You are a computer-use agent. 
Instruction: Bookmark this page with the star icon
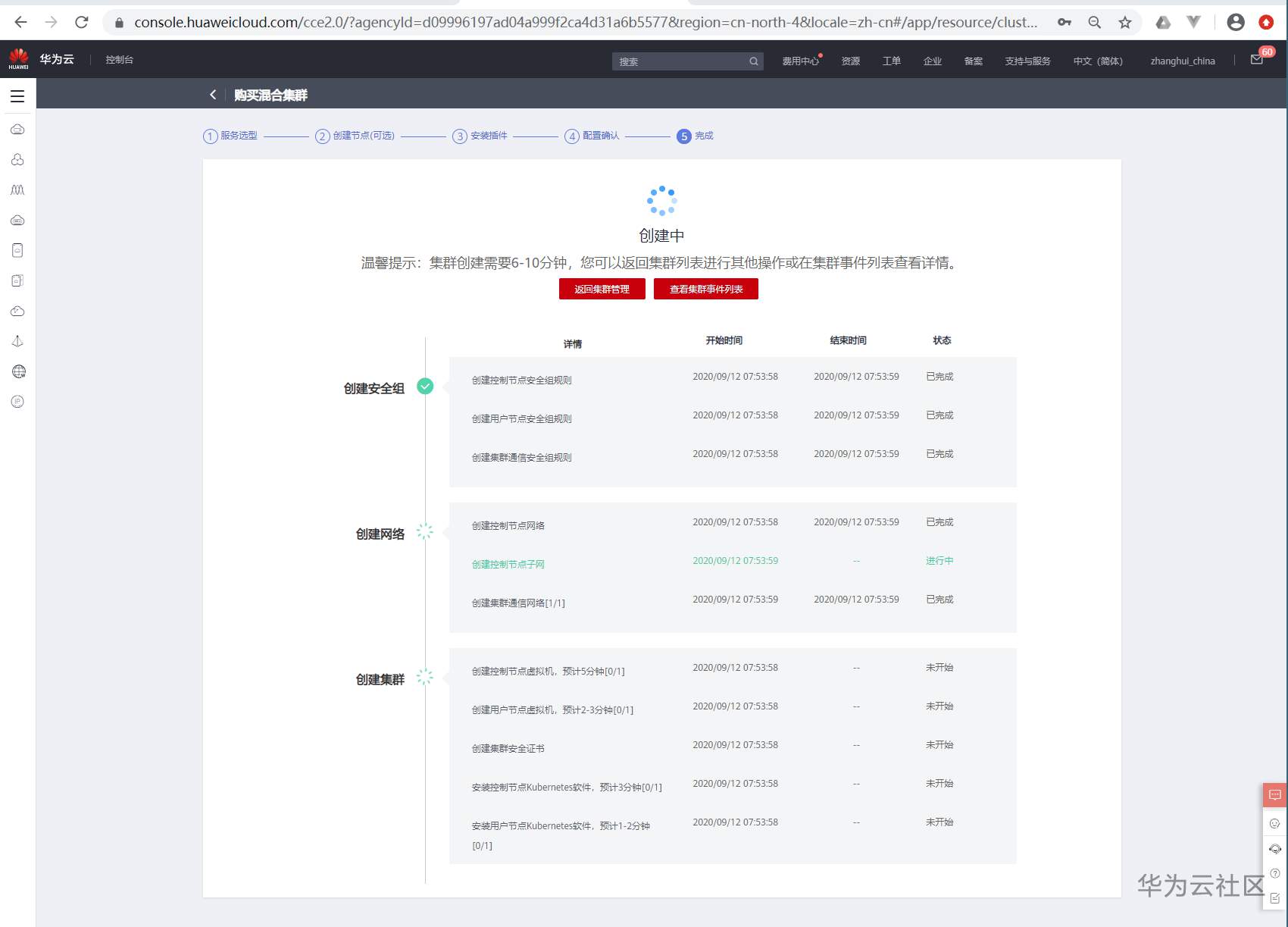coord(1125,22)
